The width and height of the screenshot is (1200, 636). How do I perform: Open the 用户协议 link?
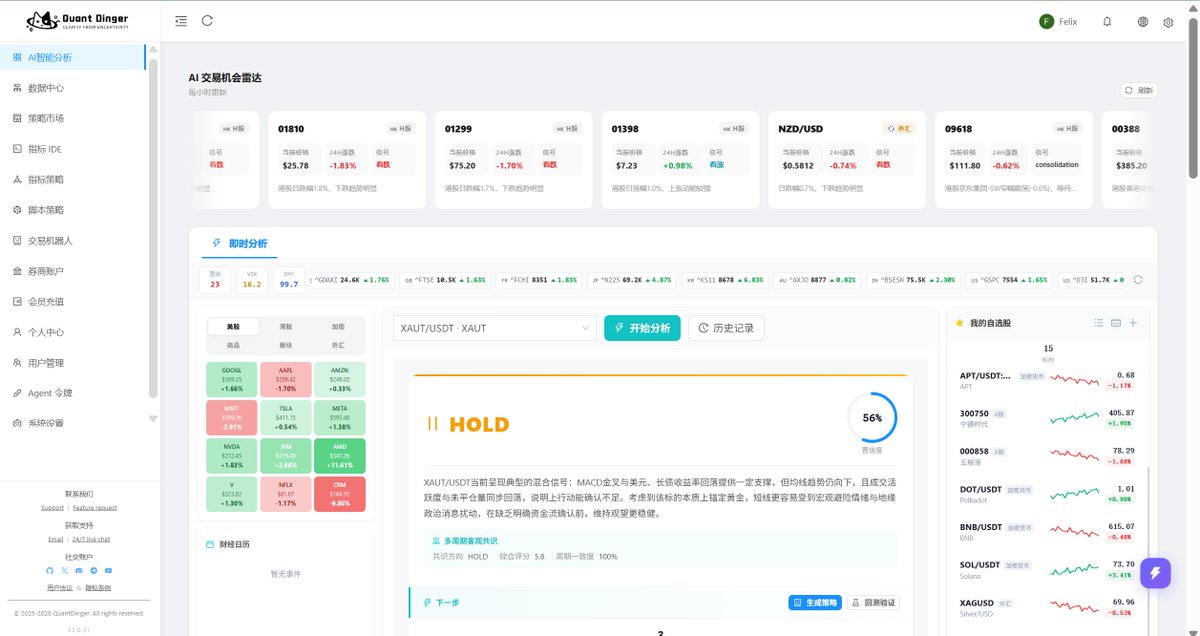pos(60,587)
